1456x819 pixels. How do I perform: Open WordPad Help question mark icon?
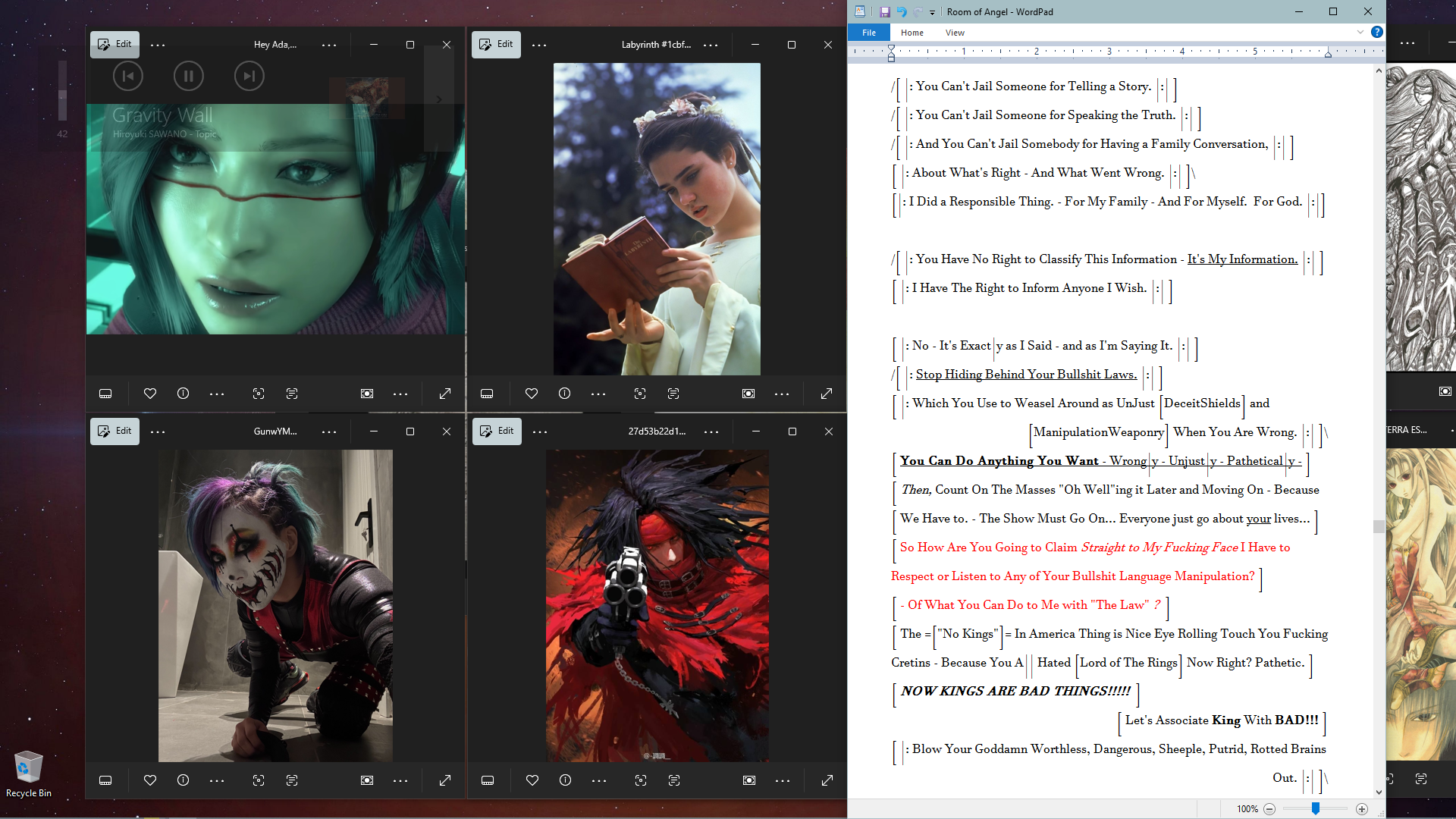coord(1377,32)
